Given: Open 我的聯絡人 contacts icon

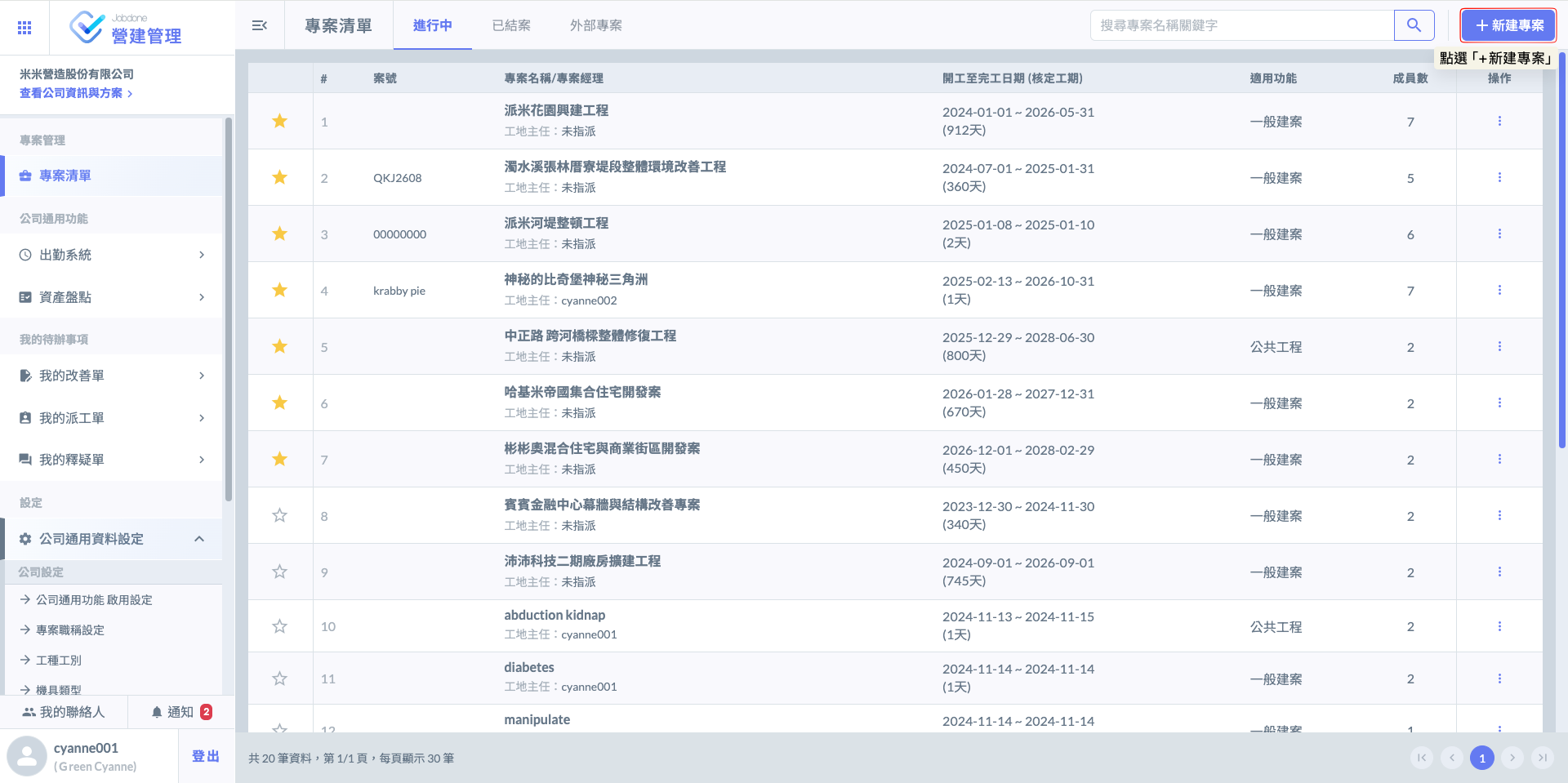Looking at the screenshot, I should (x=29, y=712).
